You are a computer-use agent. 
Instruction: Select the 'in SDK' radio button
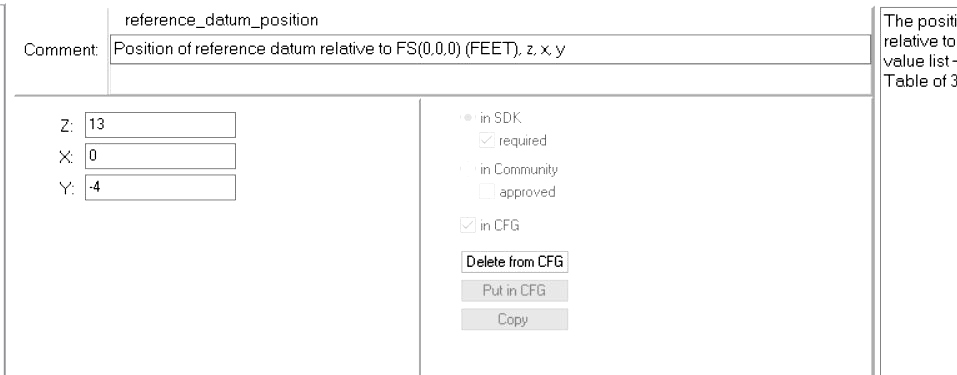point(468,118)
